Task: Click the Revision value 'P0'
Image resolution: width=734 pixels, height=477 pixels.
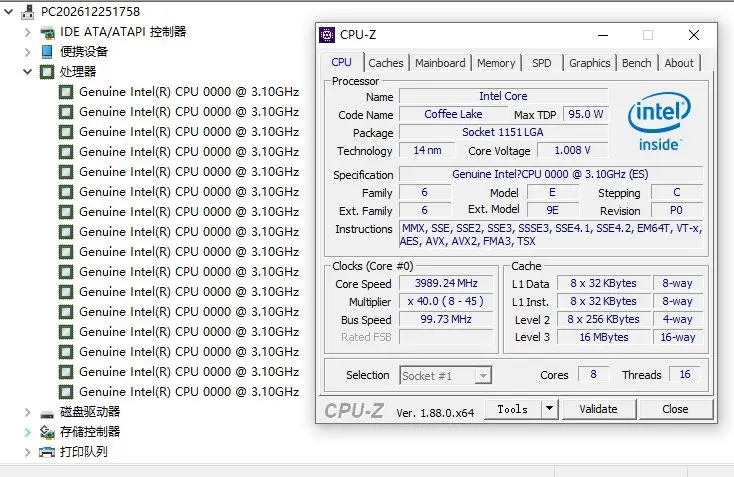Action: pyautogui.click(x=676, y=210)
